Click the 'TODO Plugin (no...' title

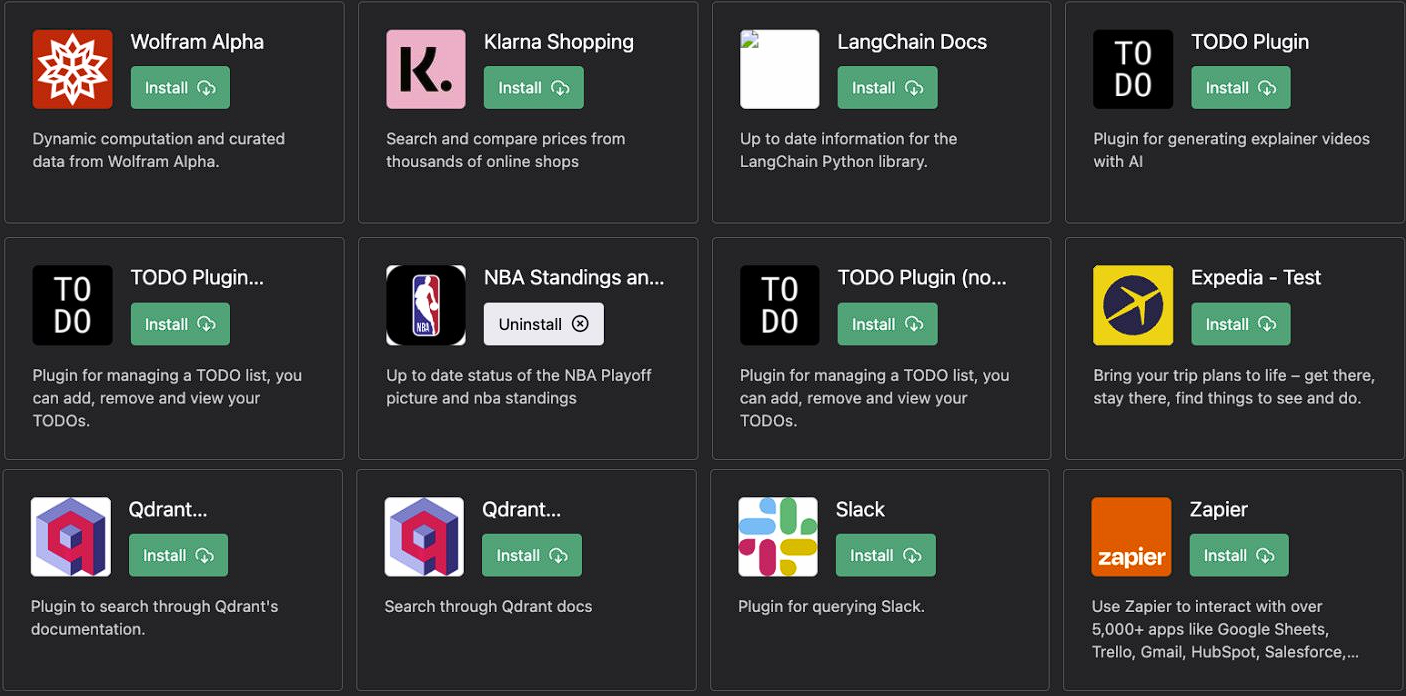(x=922, y=278)
